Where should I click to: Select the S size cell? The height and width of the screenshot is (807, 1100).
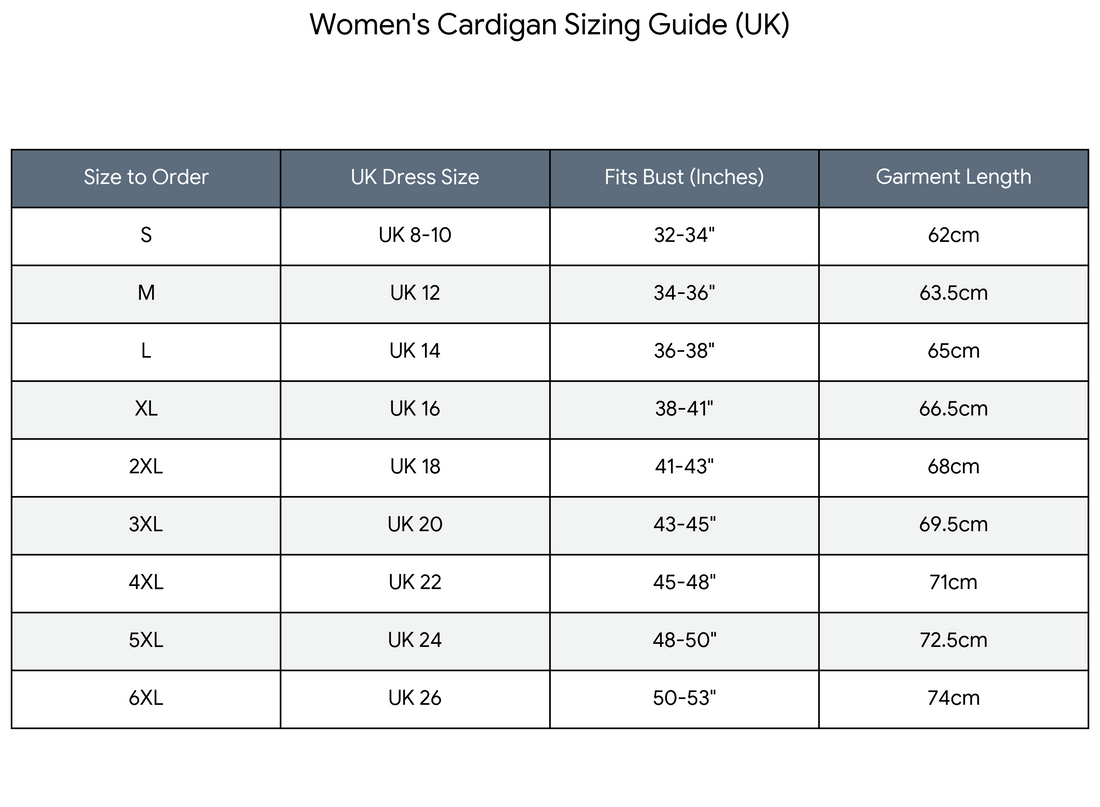146,236
